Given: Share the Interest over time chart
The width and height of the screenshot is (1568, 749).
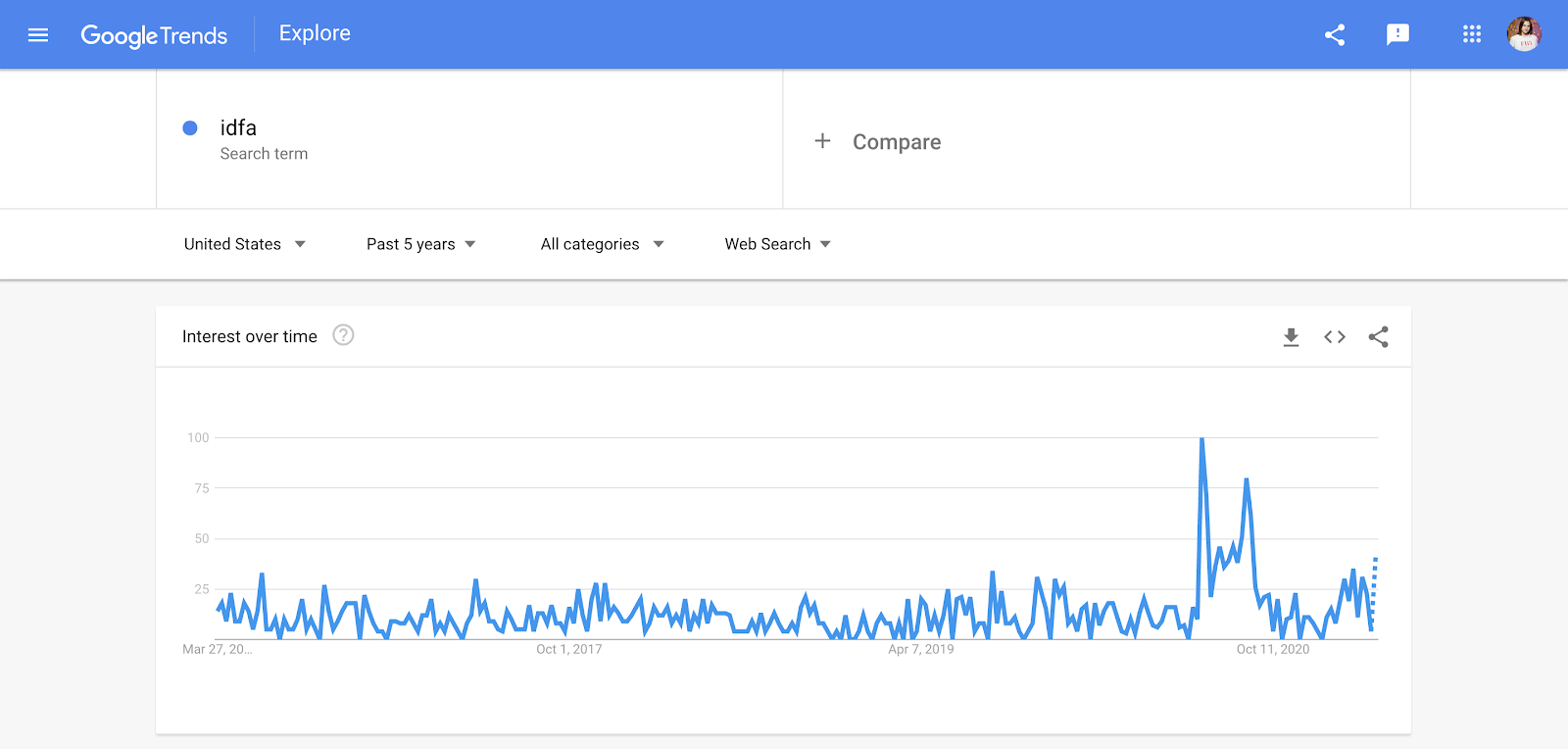Looking at the screenshot, I should (x=1378, y=337).
